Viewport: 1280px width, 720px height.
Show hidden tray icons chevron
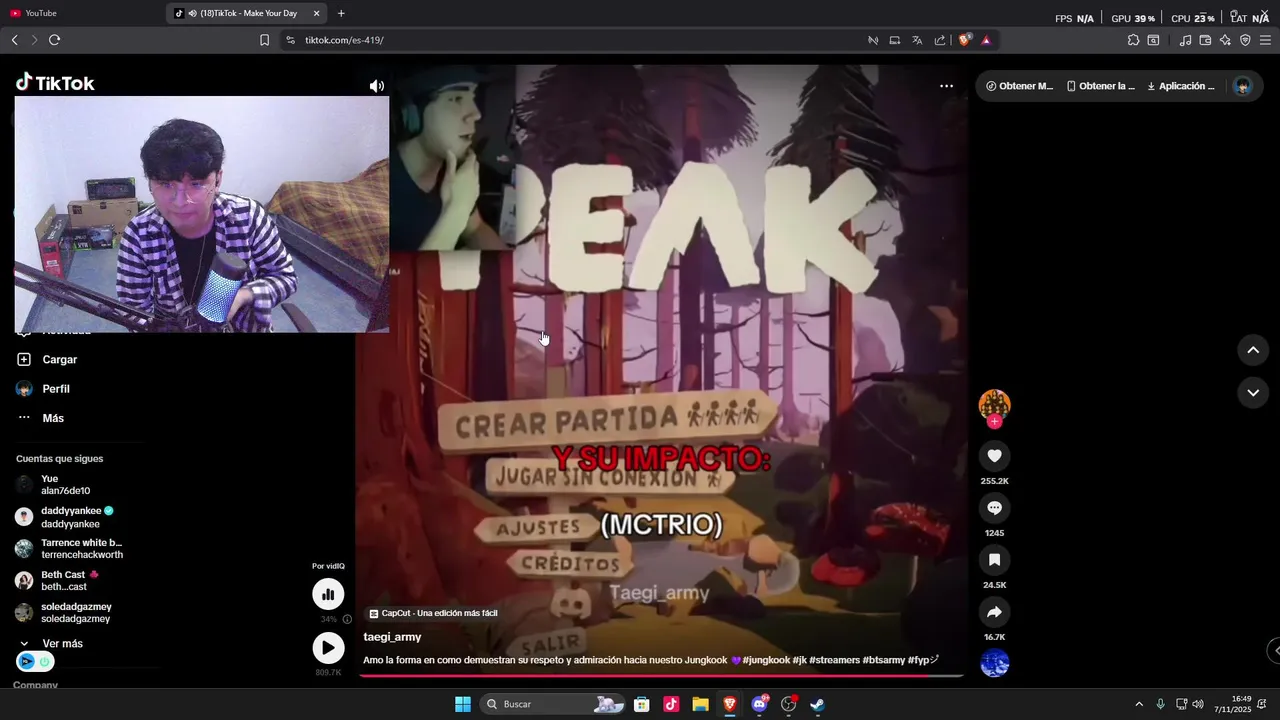tap(1138, 704)
